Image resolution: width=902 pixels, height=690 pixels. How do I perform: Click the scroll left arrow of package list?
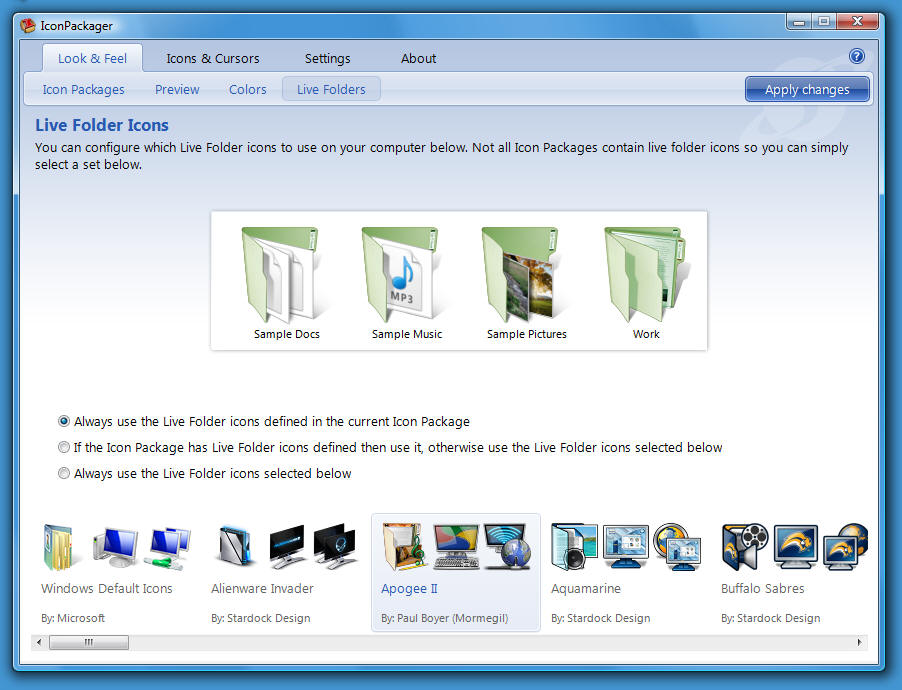coord(39,642)
